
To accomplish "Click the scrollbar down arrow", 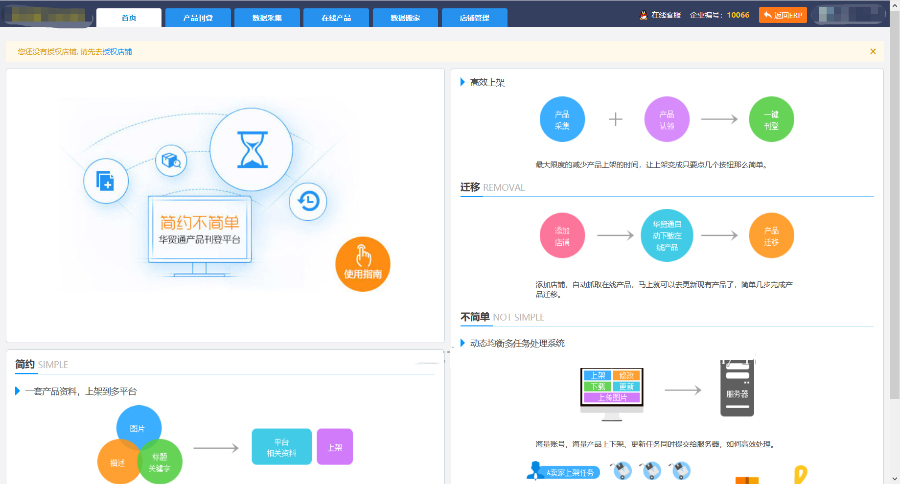I will coord(895,479).
